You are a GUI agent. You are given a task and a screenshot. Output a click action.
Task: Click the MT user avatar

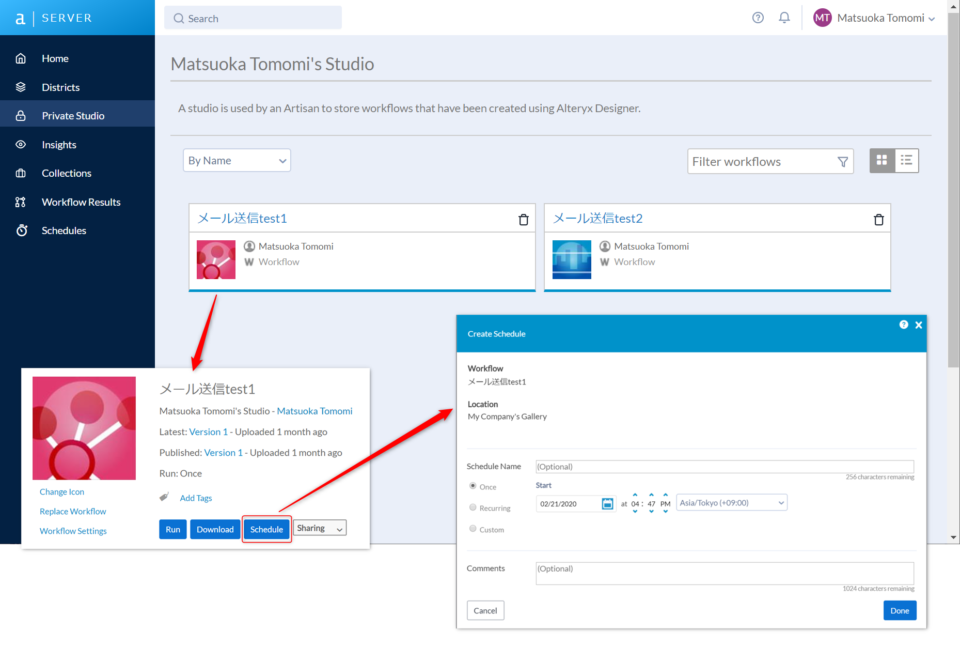coord(822,18)
